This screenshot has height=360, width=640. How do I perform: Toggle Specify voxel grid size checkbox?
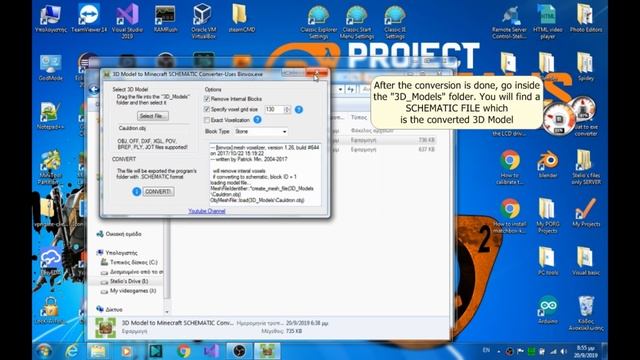(x=207, y=109)
